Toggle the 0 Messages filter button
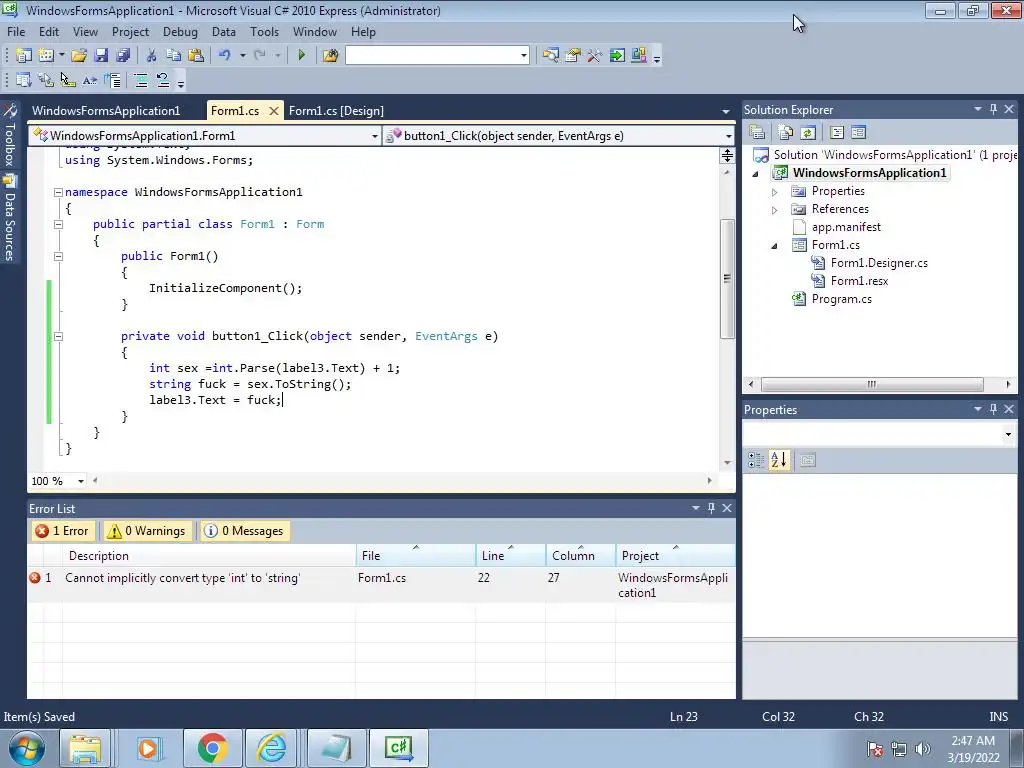Viewport: 1024px width, 768px height. pyautogui.click(x=245, y=531)
